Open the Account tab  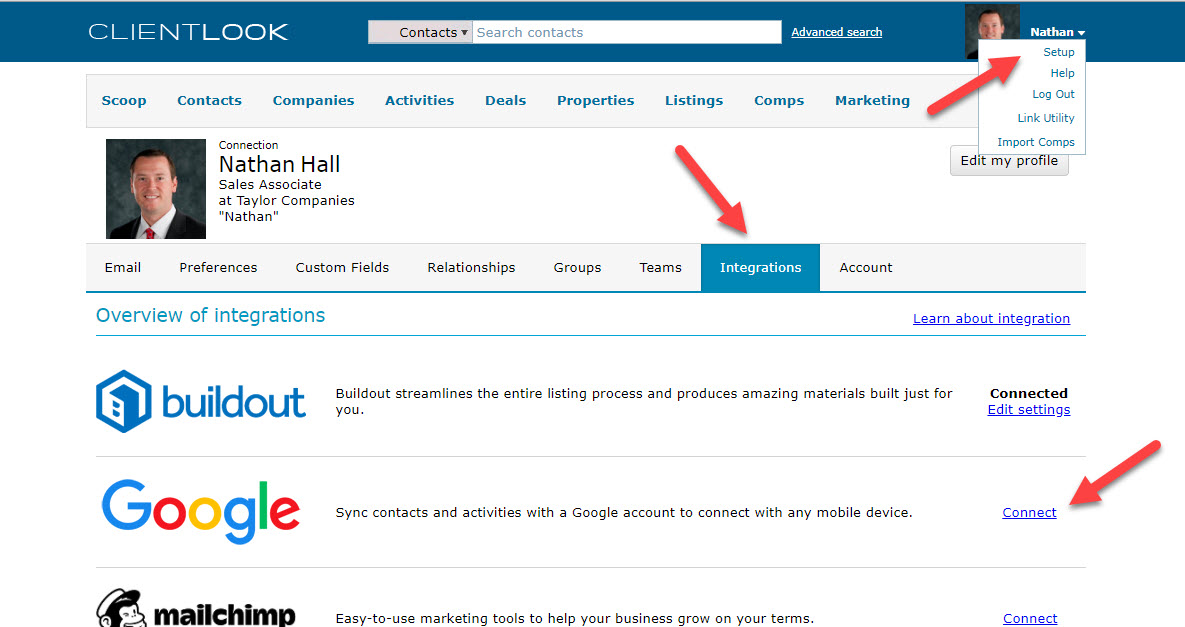866,267
